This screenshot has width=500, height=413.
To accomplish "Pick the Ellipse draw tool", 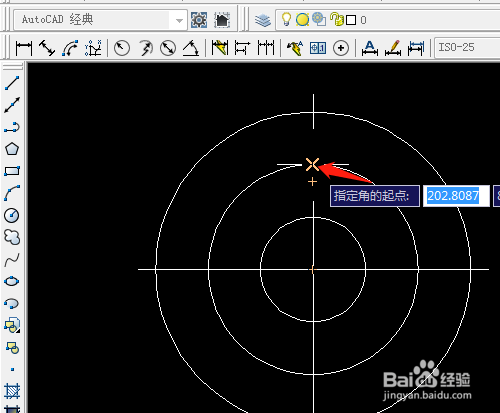I will [12, 281].
